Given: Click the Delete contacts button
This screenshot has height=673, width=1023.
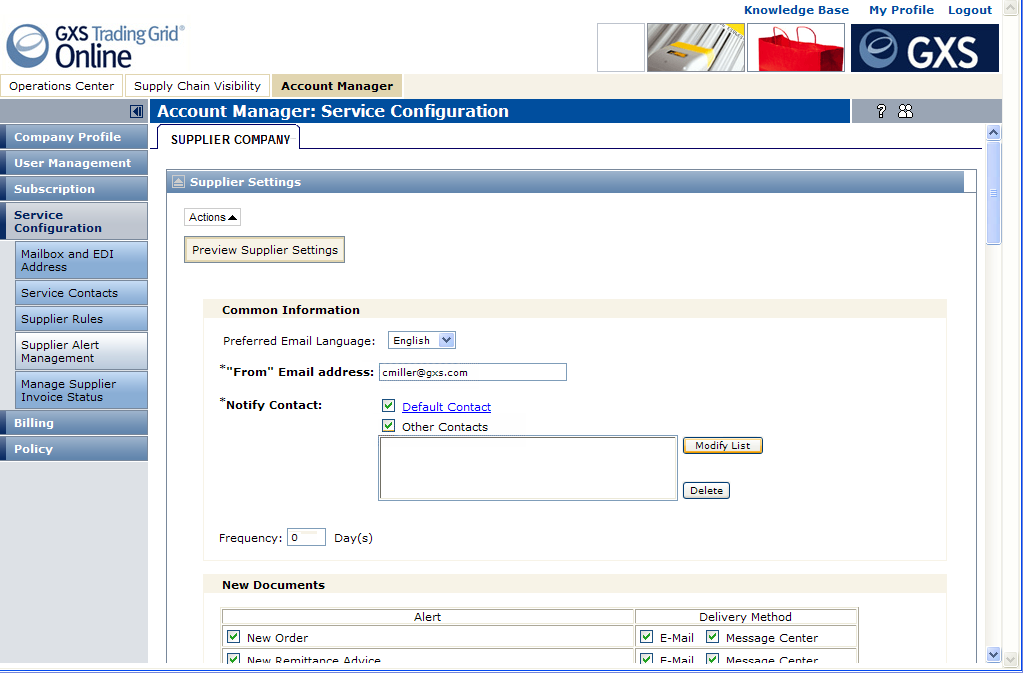Looking at the screenshot, I should [x=707, y=490].
